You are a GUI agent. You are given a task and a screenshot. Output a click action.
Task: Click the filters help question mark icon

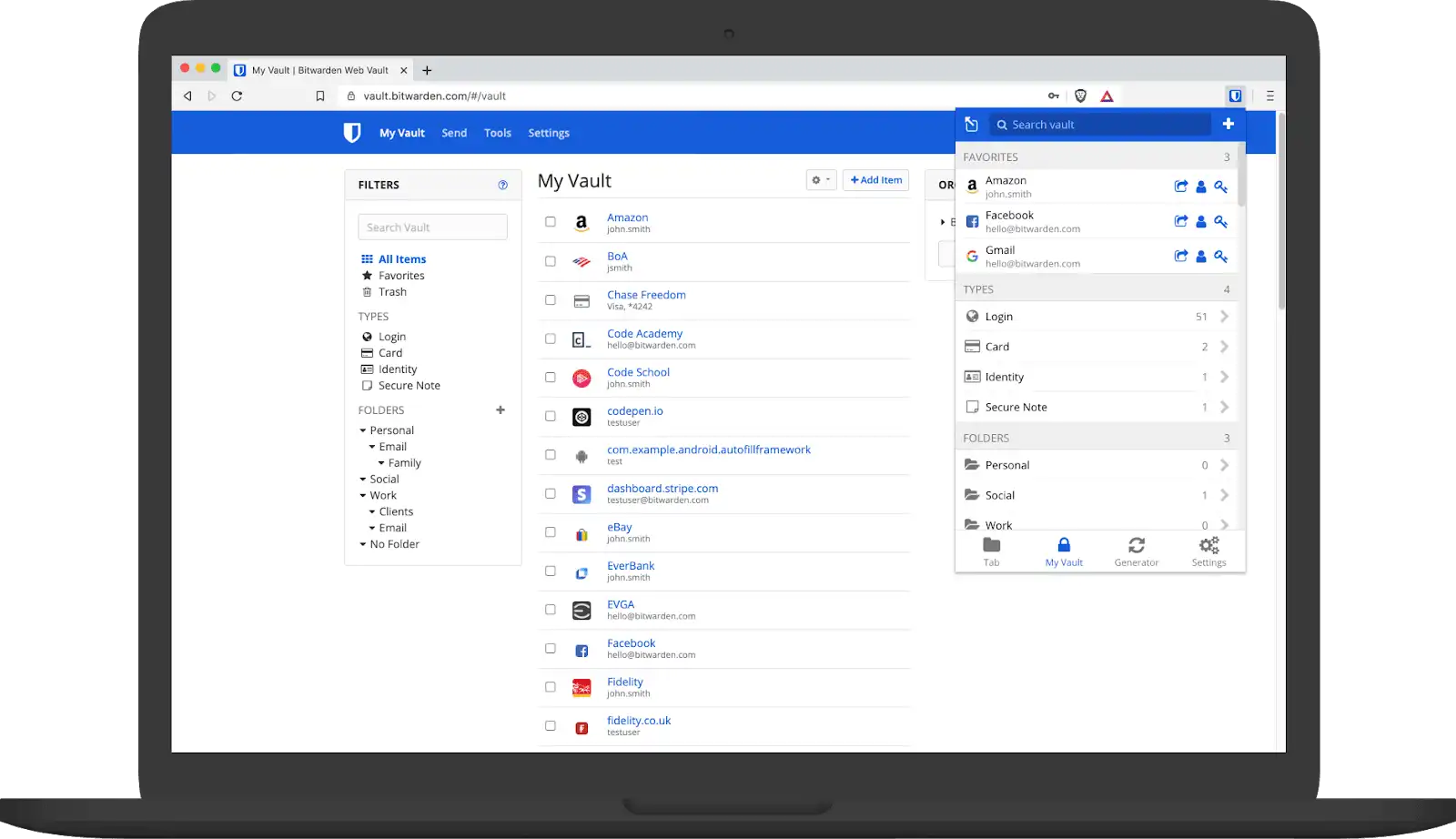click(502, 185)
